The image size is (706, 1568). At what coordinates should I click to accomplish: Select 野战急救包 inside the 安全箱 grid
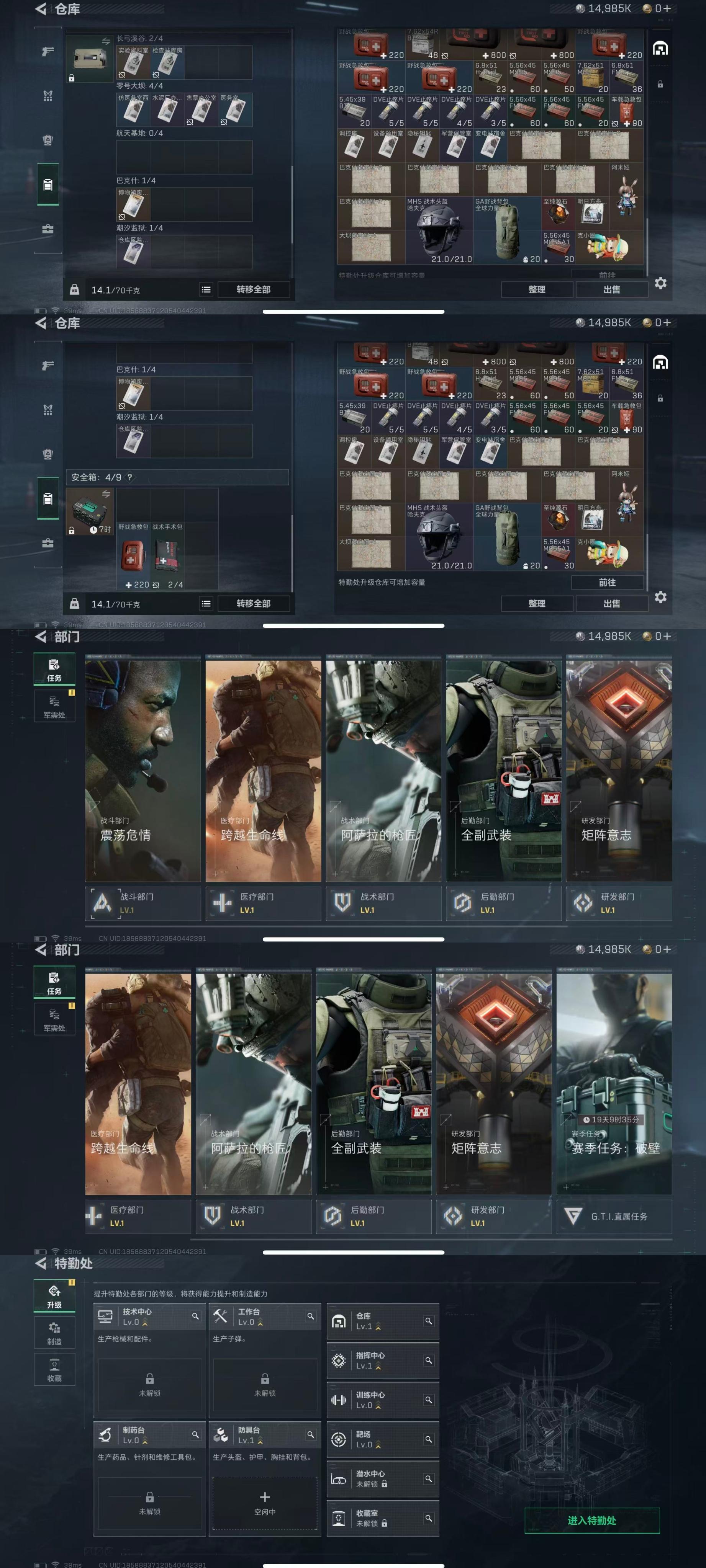pos(133,556)
